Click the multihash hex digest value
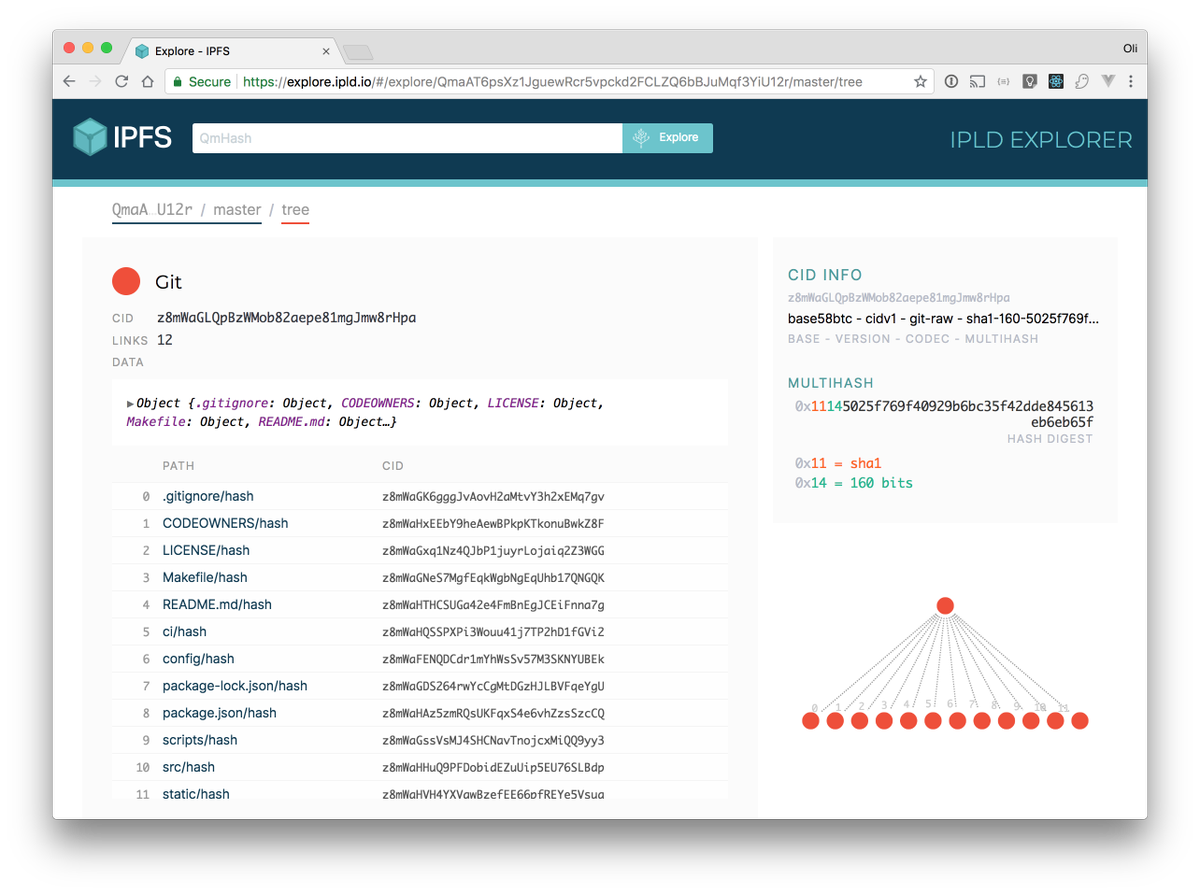 click(944, 414)
